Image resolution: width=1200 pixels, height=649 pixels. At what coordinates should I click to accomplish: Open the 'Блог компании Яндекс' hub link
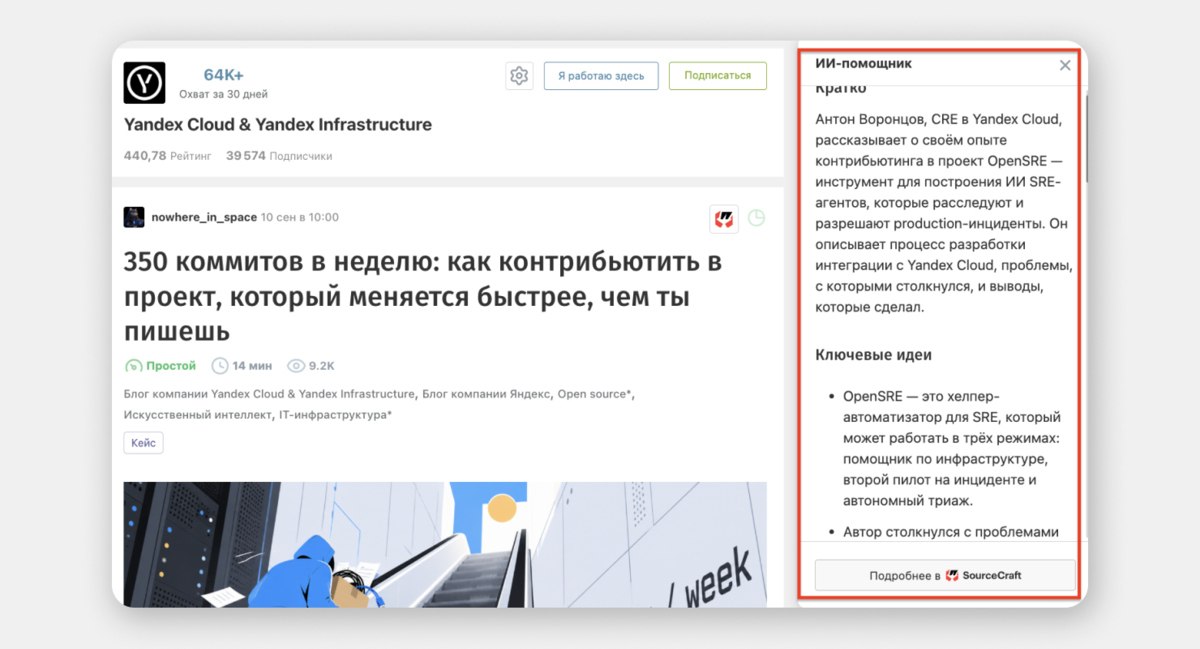(x=486, y=394)
